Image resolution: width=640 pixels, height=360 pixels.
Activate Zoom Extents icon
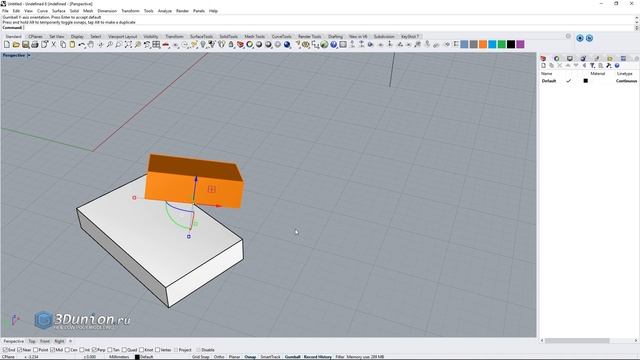point(128,44)
